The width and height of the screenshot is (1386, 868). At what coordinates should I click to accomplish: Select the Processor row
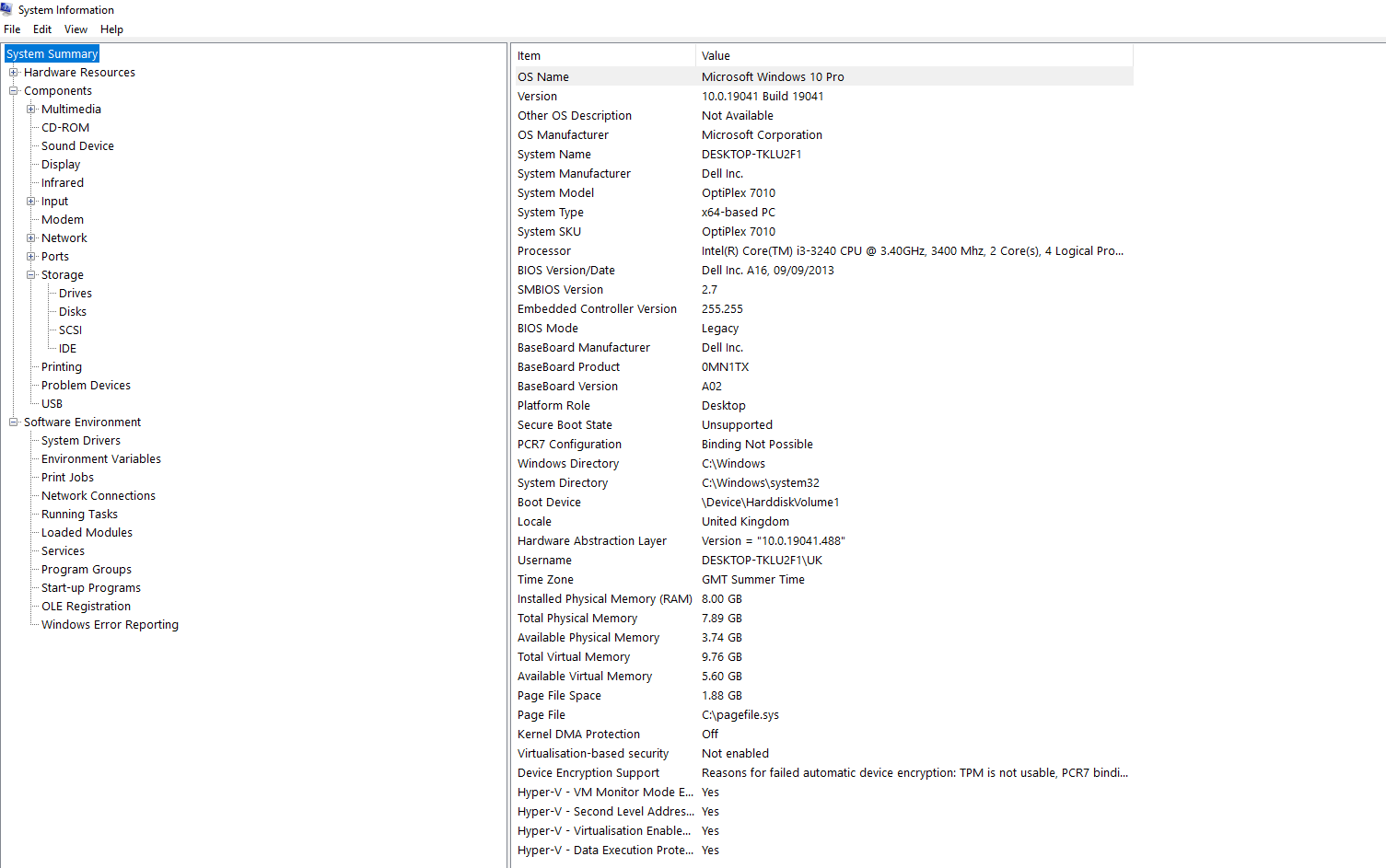[x=822, y=251]
